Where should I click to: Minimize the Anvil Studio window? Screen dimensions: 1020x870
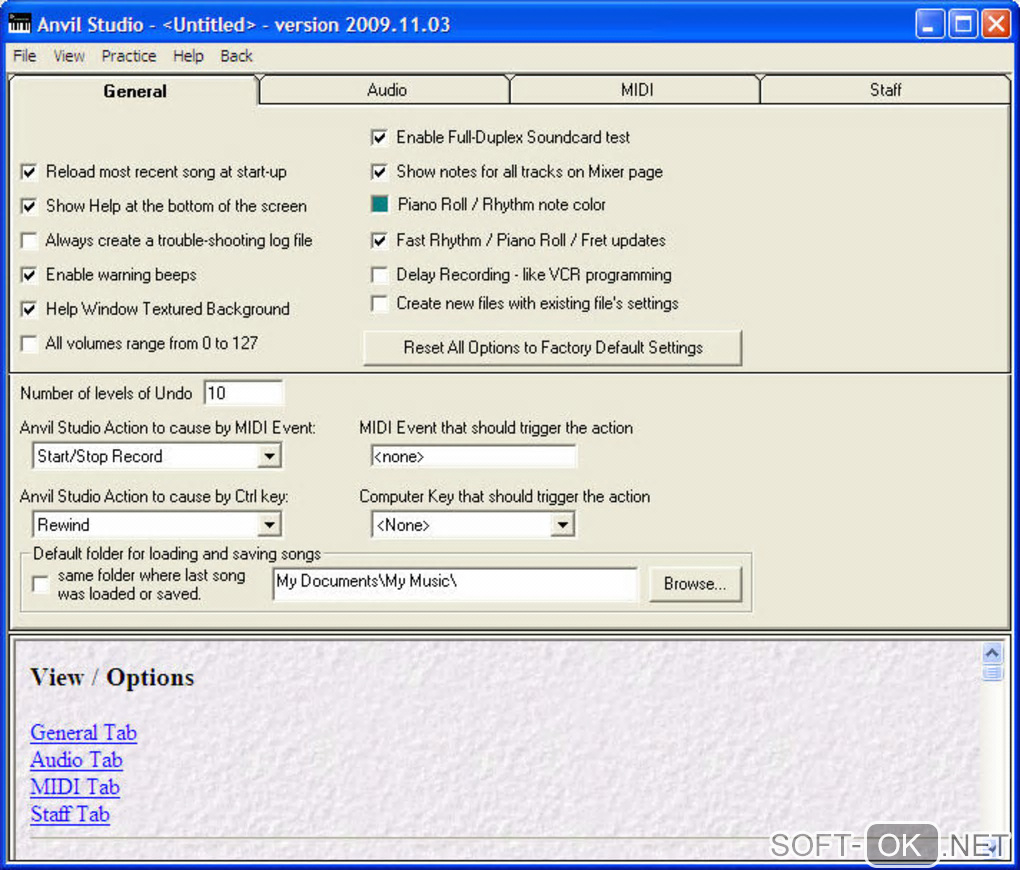[930, 24]
